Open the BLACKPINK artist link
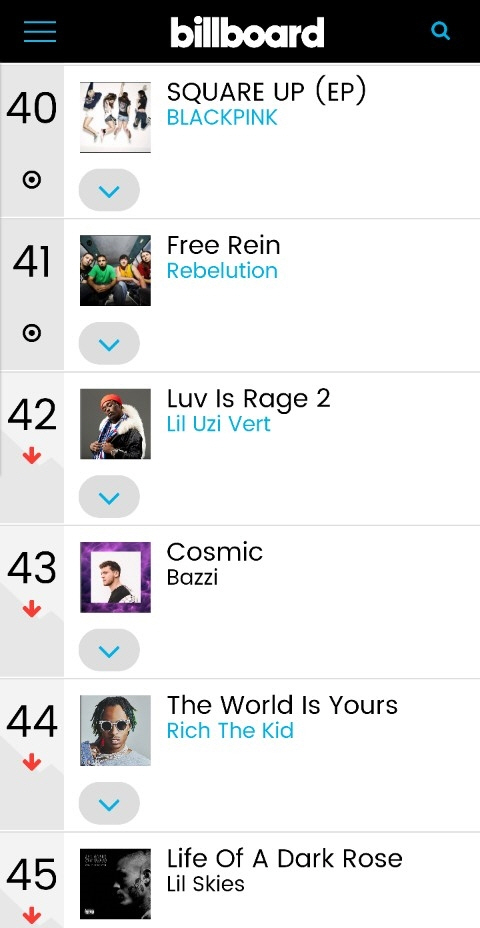The image size is (480, 928). coord(222,117)
